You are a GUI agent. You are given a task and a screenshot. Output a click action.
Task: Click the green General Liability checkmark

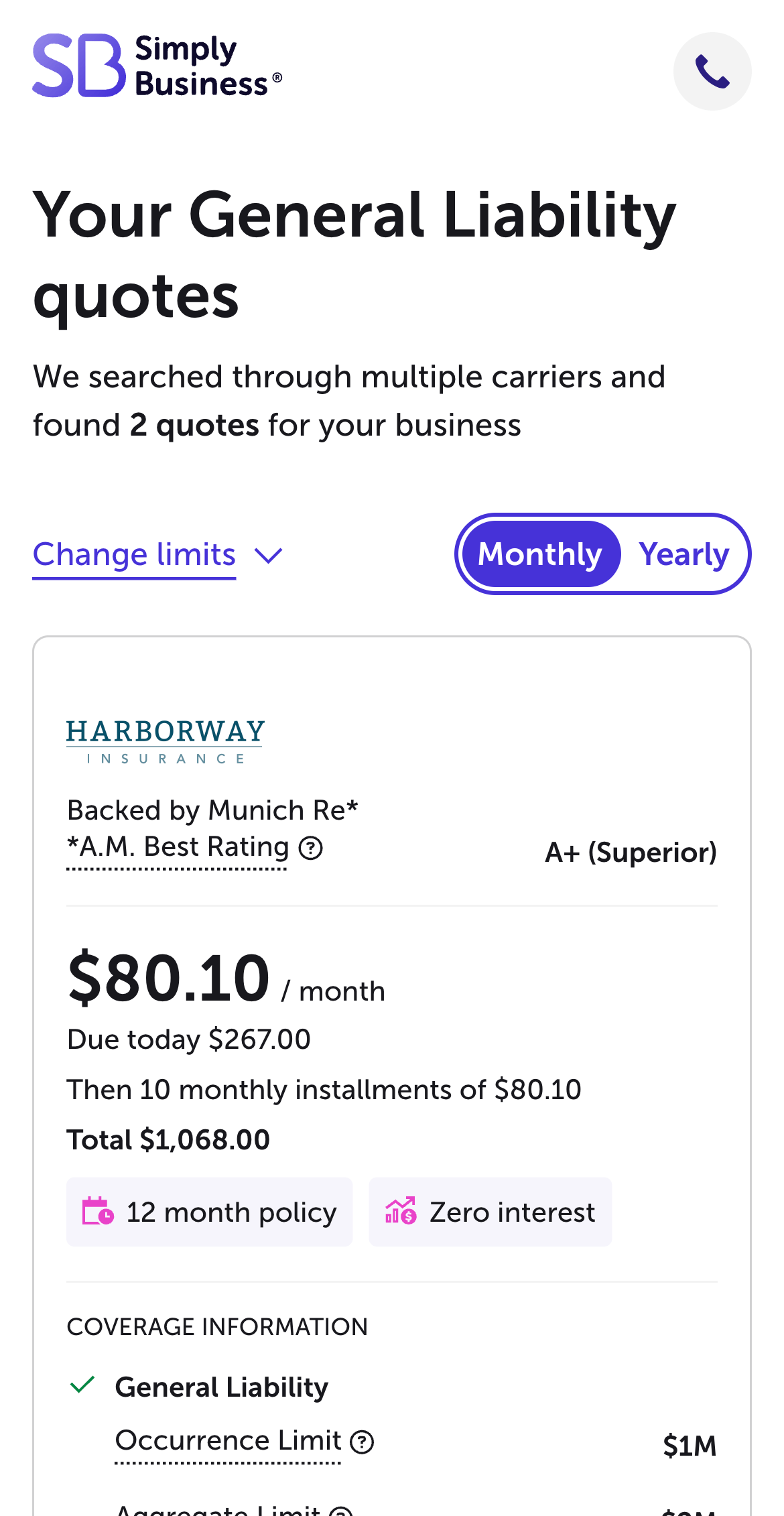(x=82, y=1385)
